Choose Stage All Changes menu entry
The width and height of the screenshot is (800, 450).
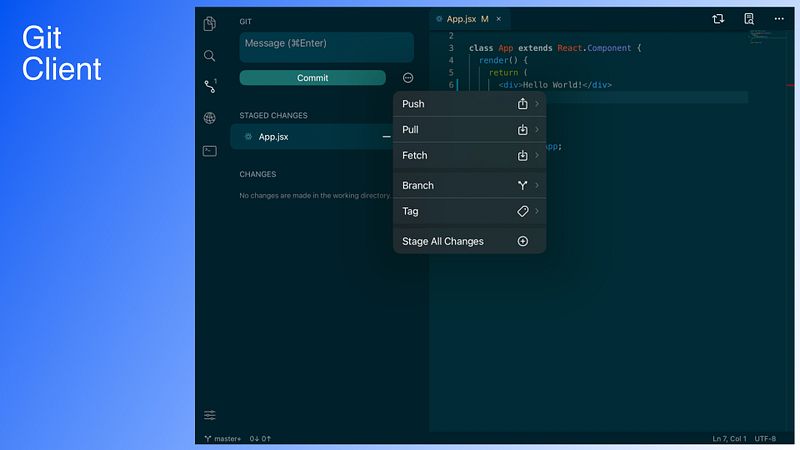point(469,241)
